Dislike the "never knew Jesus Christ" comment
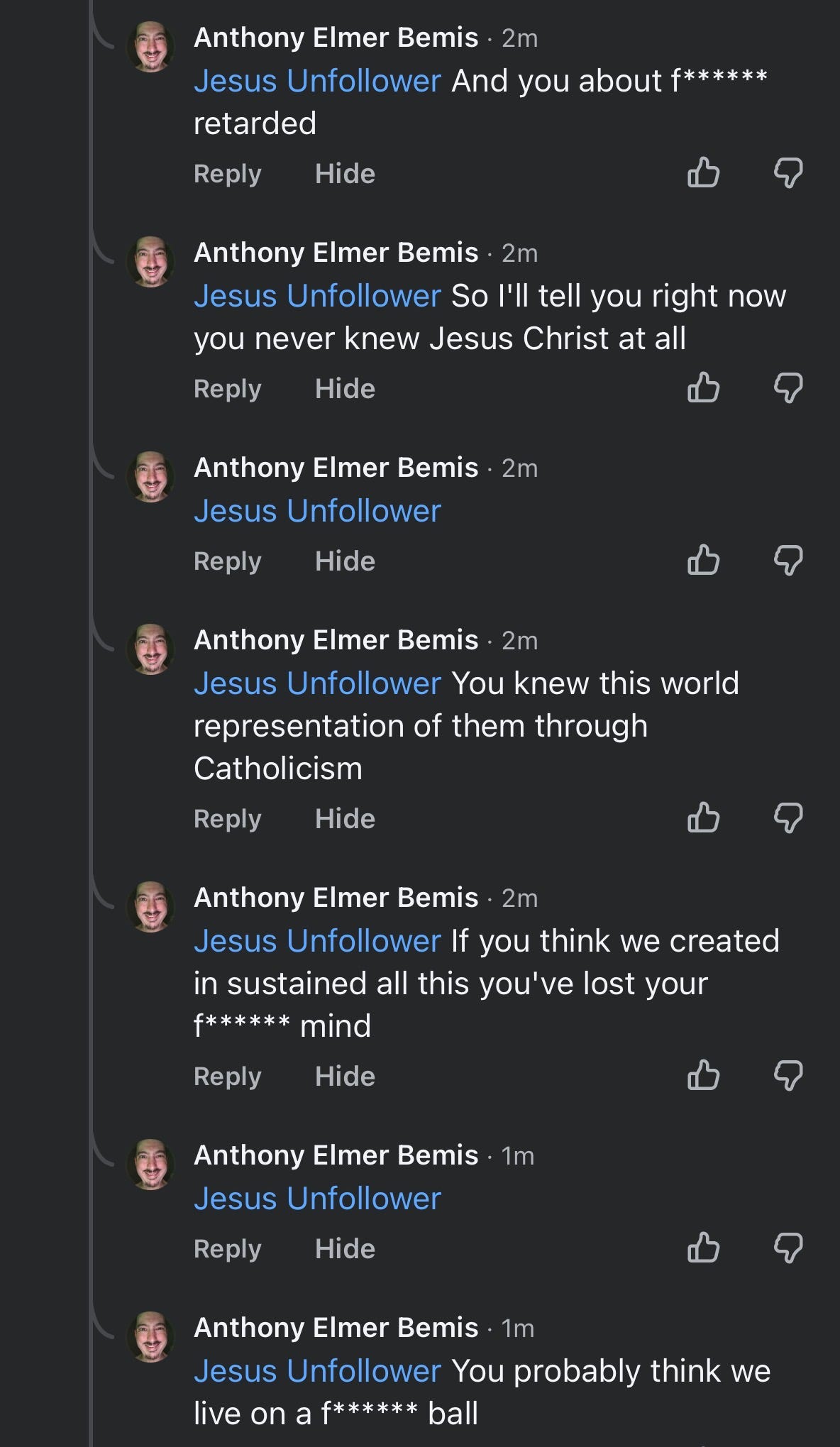 [x=787, y=387]
